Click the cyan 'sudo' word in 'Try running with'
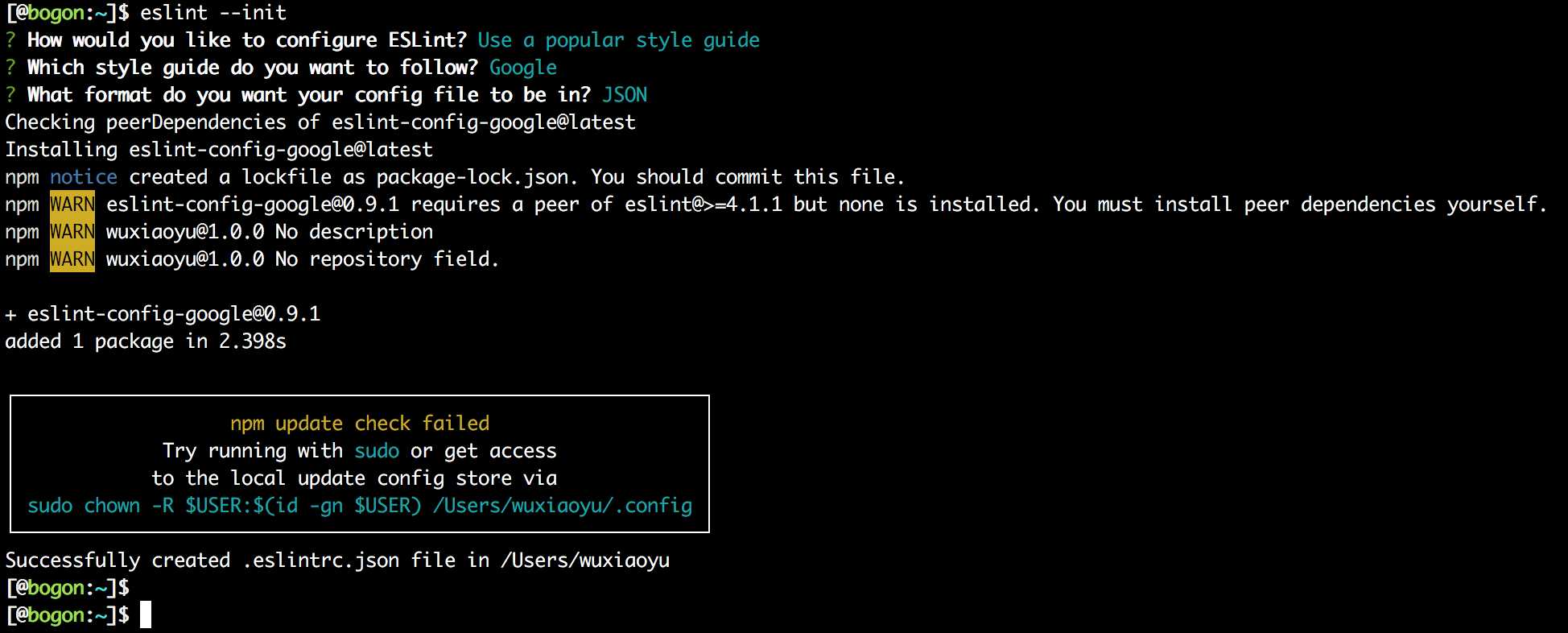Image resolution: width=1568 pixels, height=633 pixels. point(377,451)
